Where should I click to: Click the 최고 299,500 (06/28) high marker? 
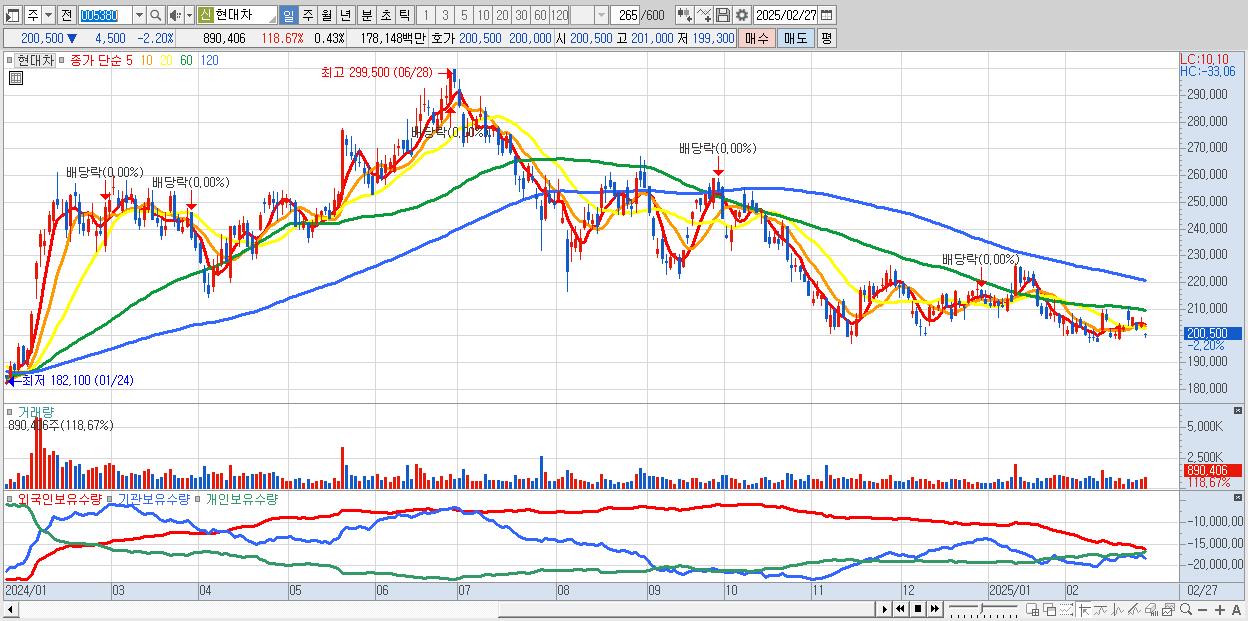click(x=377, y=73)
